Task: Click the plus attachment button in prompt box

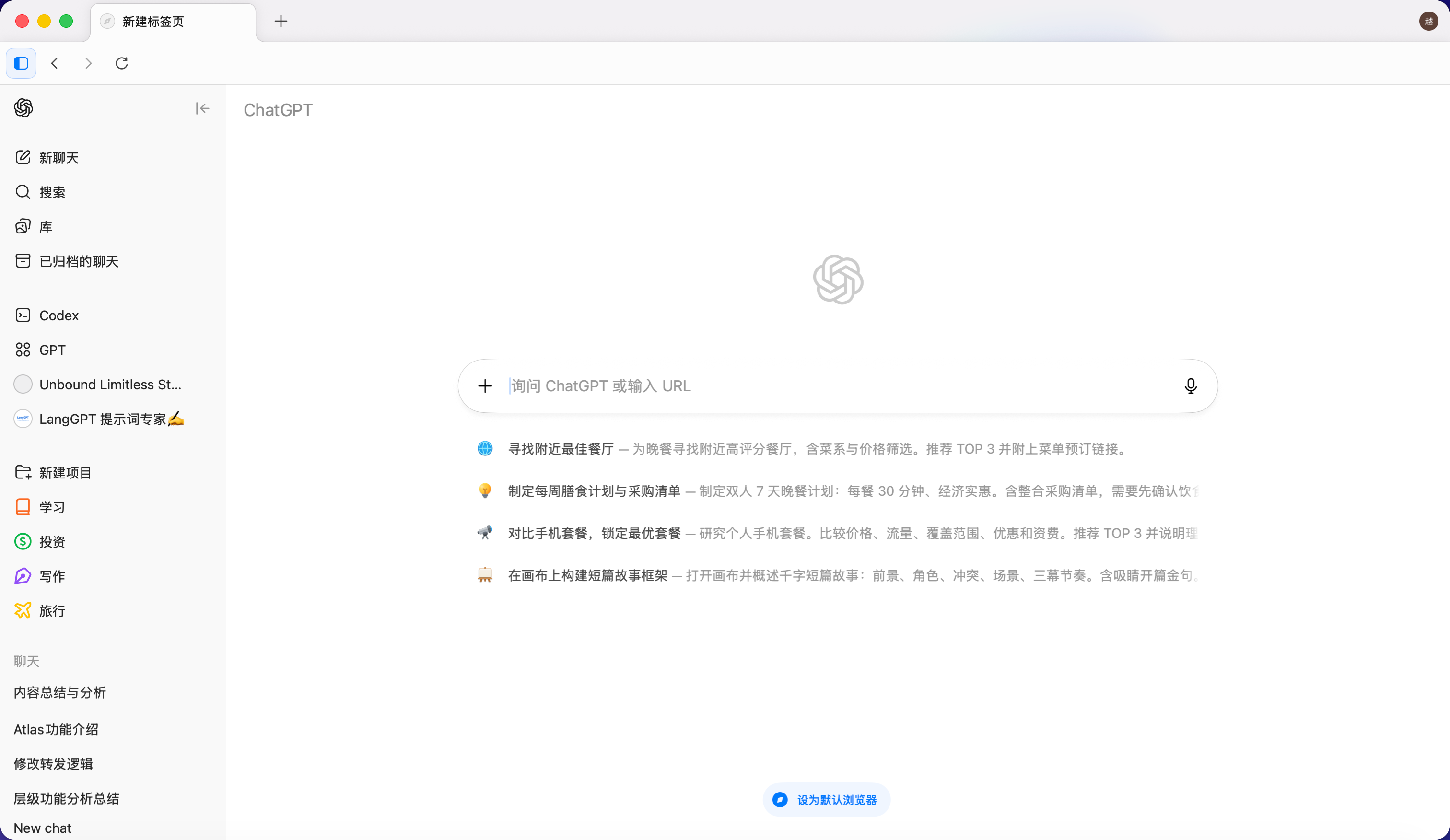Action: 485,386
